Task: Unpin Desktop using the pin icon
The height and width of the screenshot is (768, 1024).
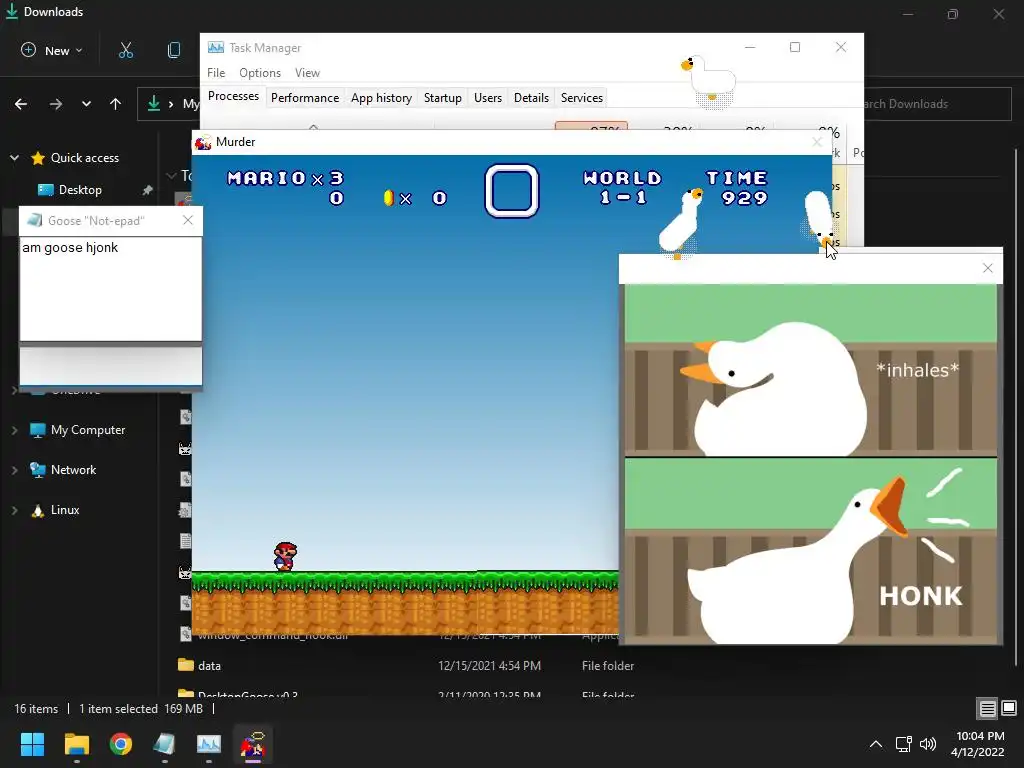Action: 148,190
